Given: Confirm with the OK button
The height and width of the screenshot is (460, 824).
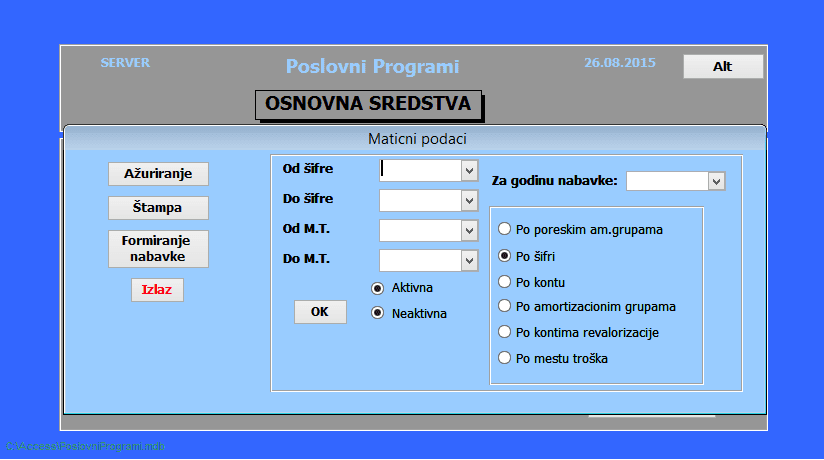Looking at the screenshot, I should click(x=320, y=312).
